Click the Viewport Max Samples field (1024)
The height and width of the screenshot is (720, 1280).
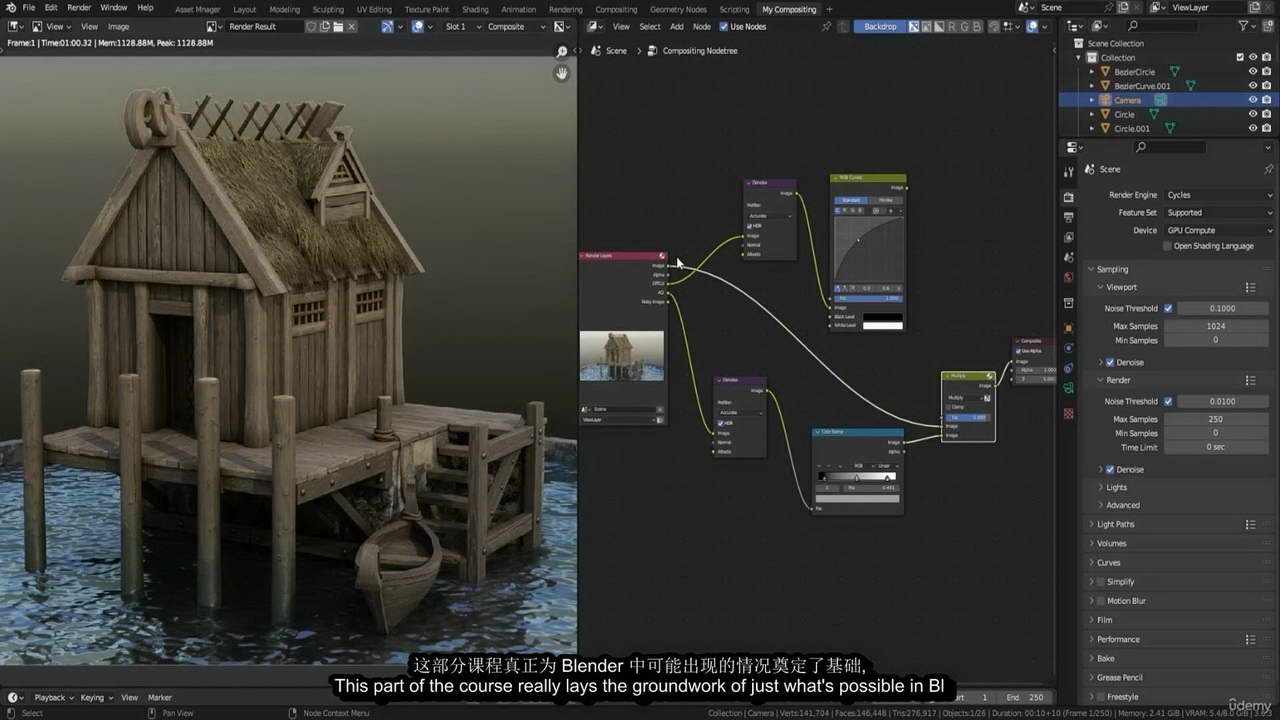click(x=1215, y=326)
